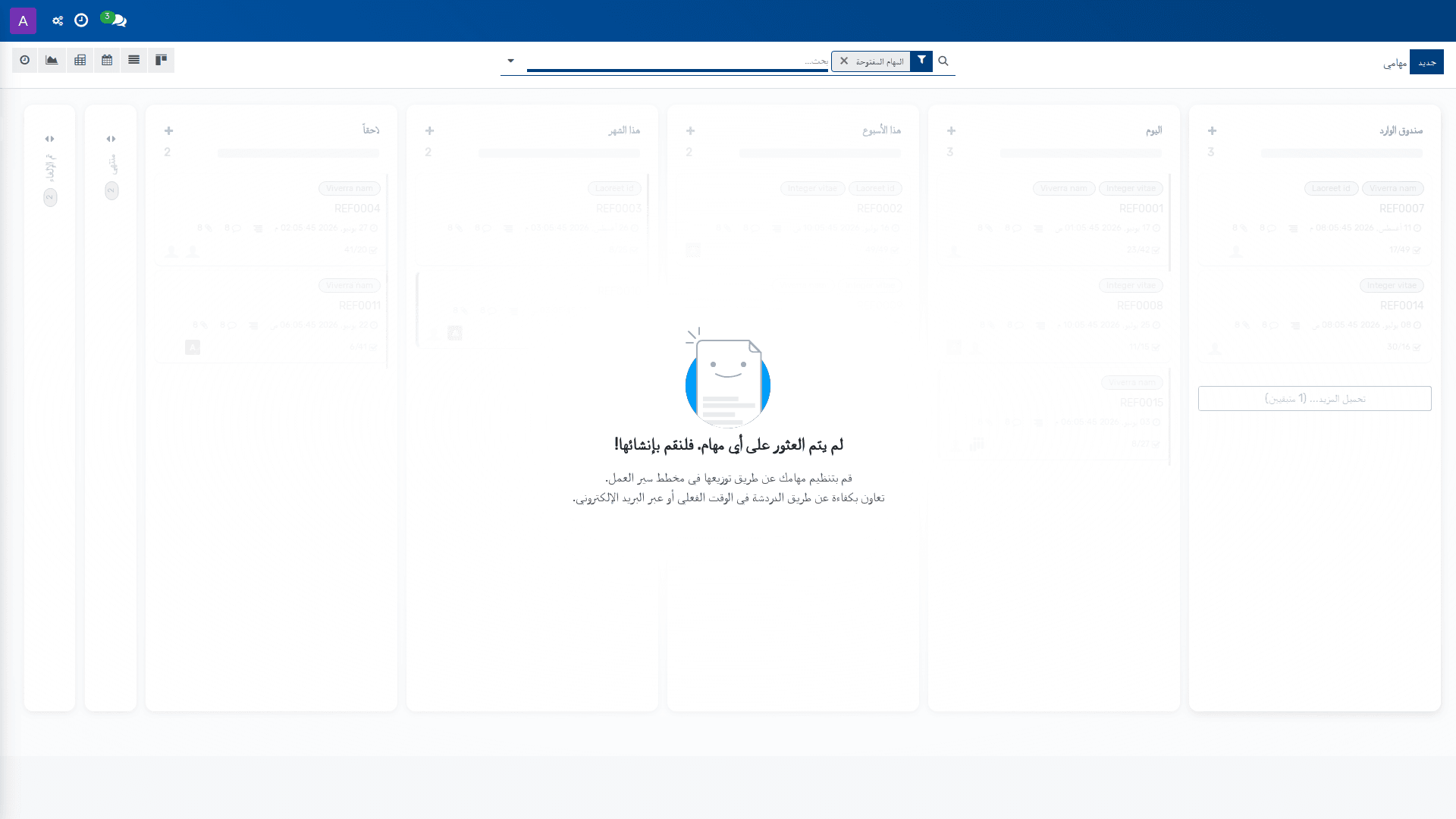Open conversations icon with the 3 badge
The width and height of the screenshot is (1456, 819).
[x=115, y=20]
